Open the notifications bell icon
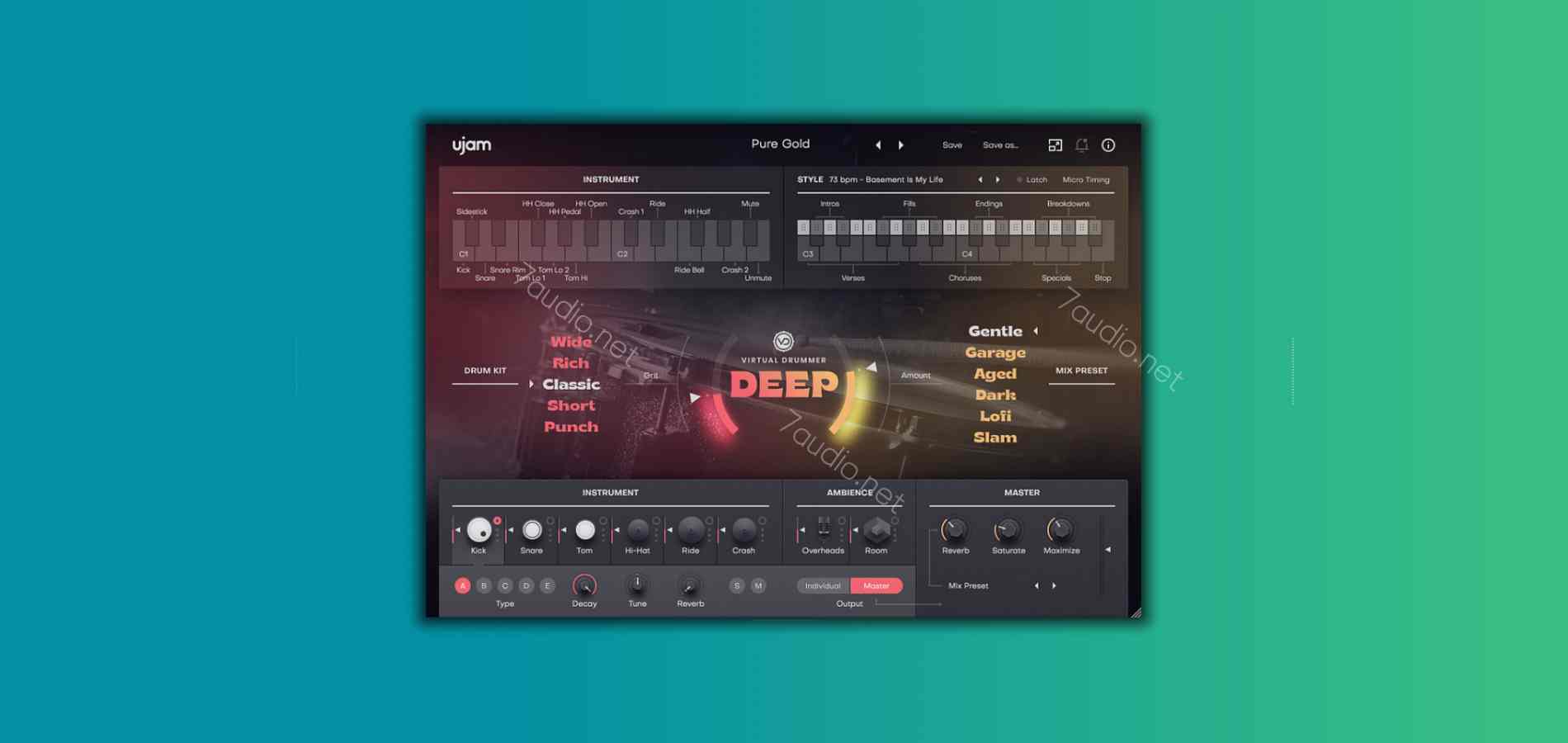The width and height of the screenshot is (1568, 743). coord(1081,145)
